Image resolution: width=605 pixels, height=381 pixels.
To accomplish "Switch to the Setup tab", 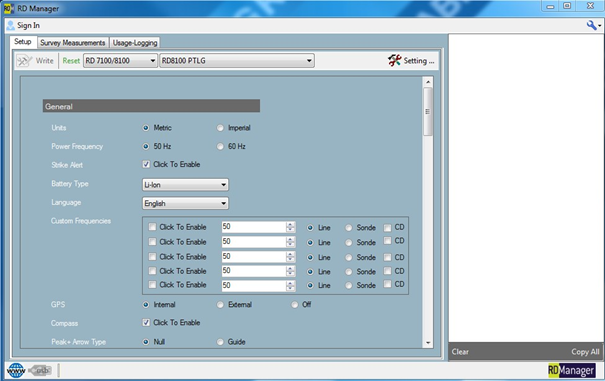I will click(x=23, y=42).
